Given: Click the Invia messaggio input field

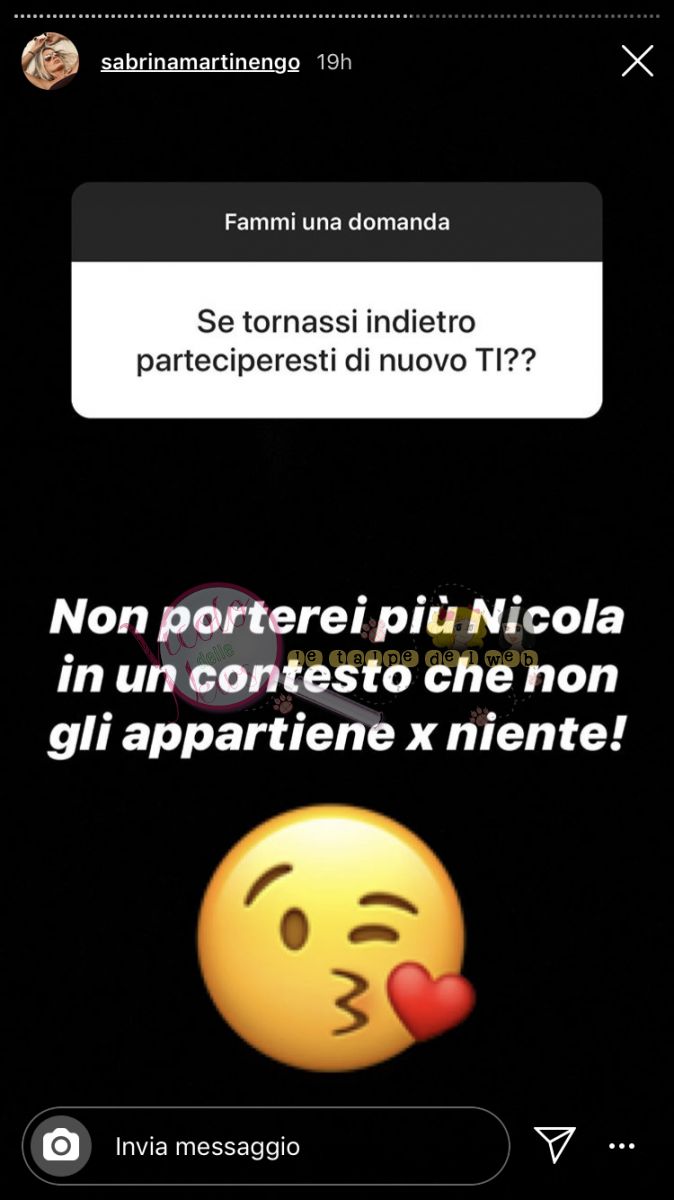Looking at the screenshot, I should [x=266, y=1146].
